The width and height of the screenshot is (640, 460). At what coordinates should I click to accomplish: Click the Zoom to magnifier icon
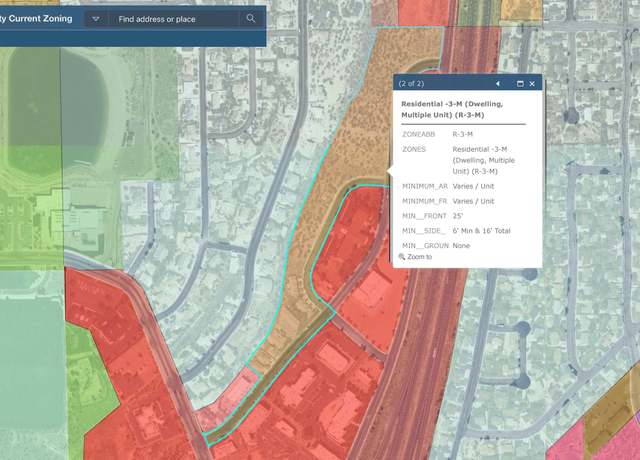pos(402,257)
